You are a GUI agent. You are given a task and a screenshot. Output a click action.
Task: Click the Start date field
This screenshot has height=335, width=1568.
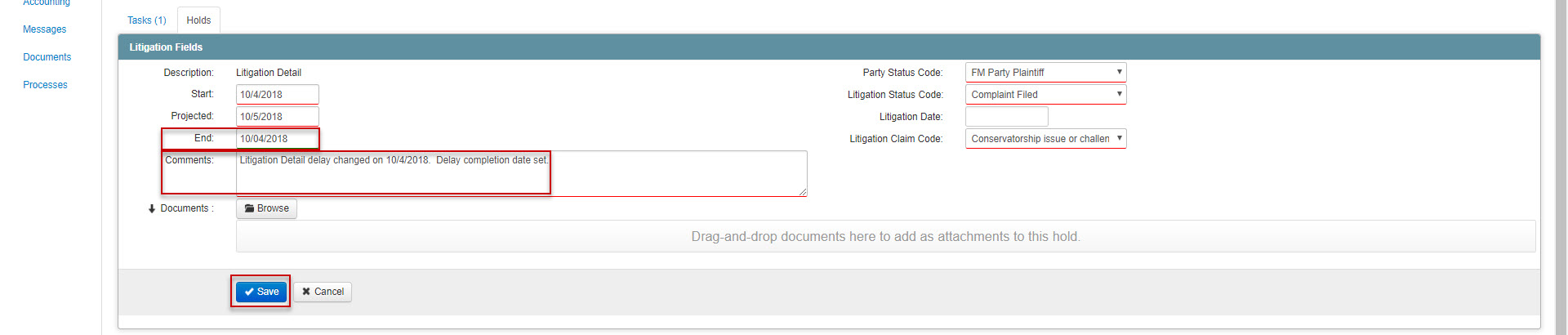[278, 95]
